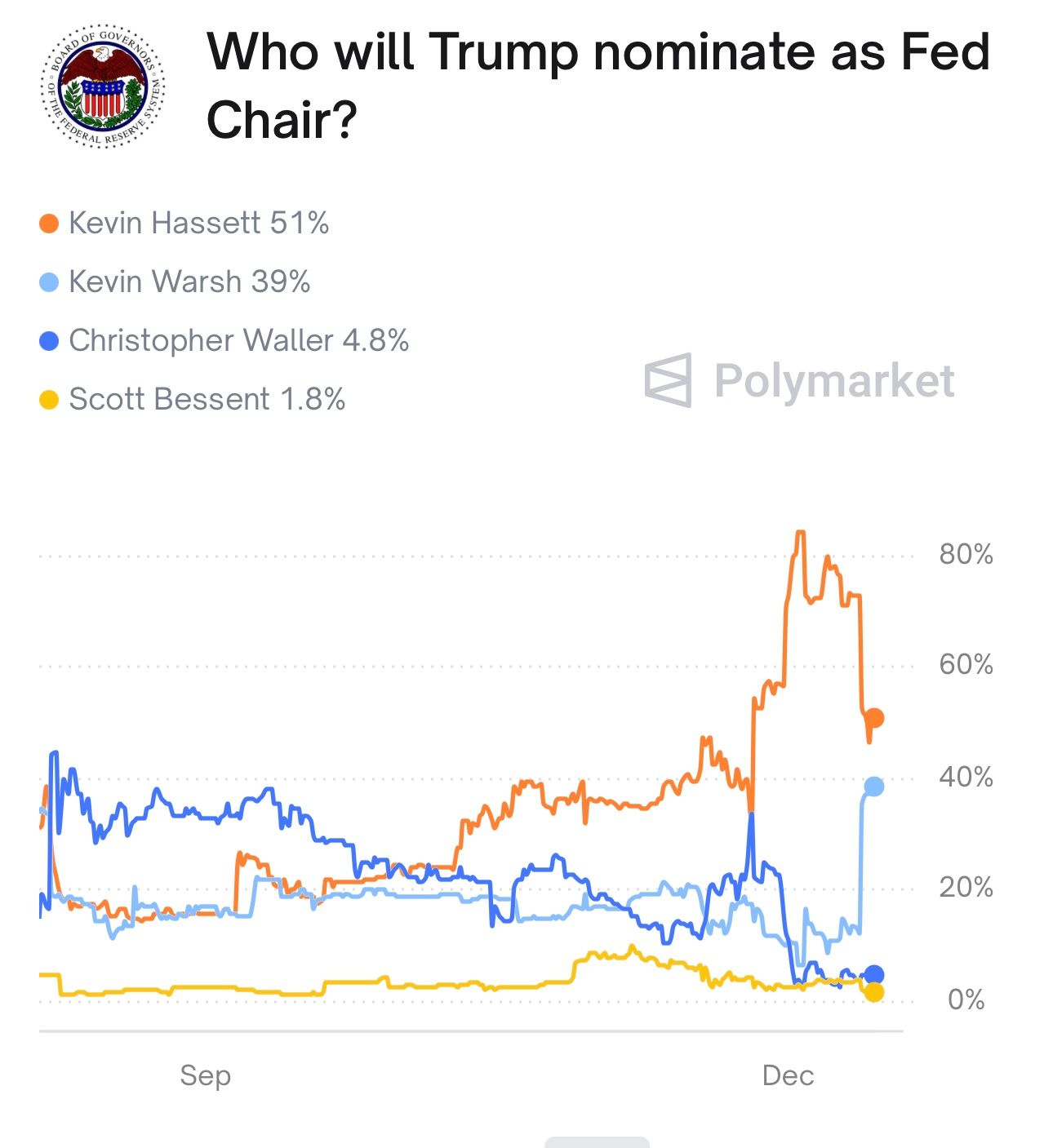Click the Polymarket watermark text
The height and width of the screenshot is (1148, 1053).
[834, 381]
